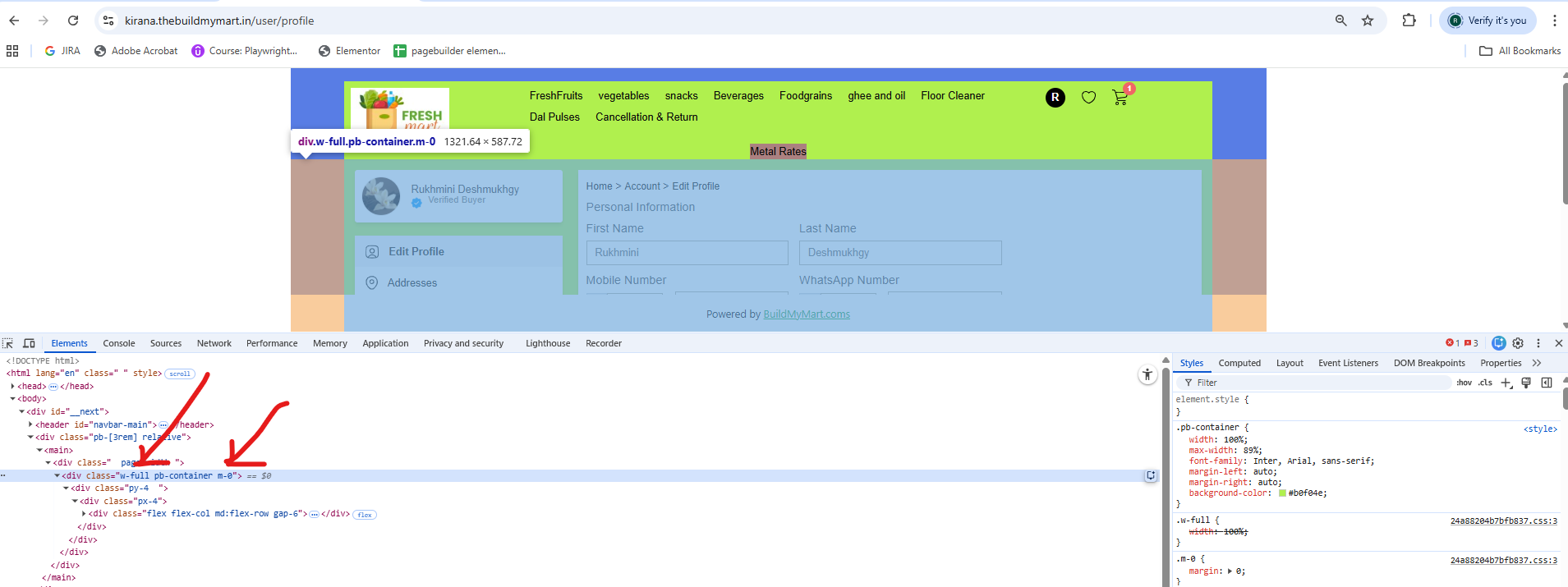Image resolution: width=1568 pixels, height=587 pixels.
Task: Click the issues count flag indicator
Action: click(1471, 343)
